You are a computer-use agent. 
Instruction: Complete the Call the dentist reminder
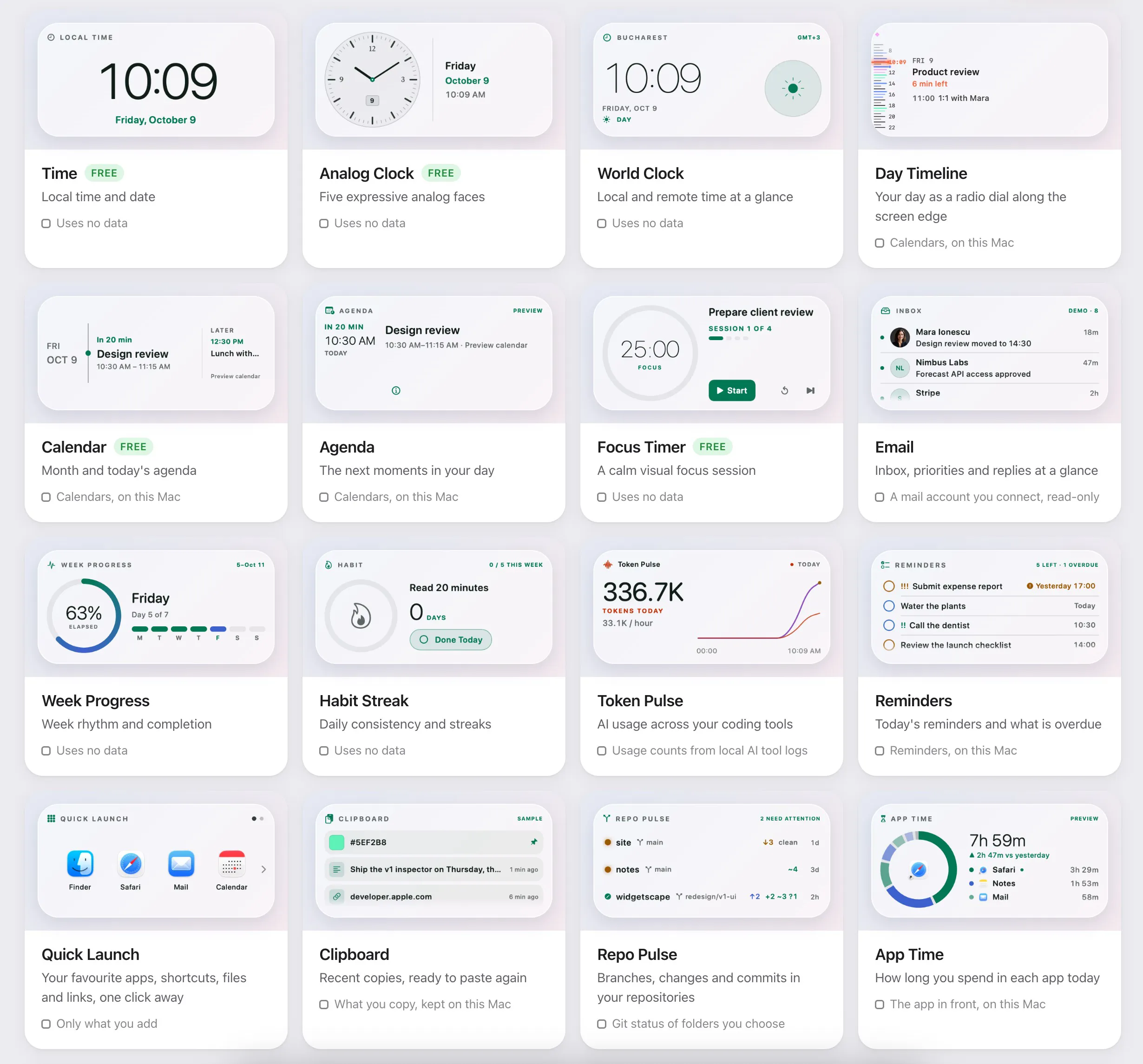coord(889,625)
